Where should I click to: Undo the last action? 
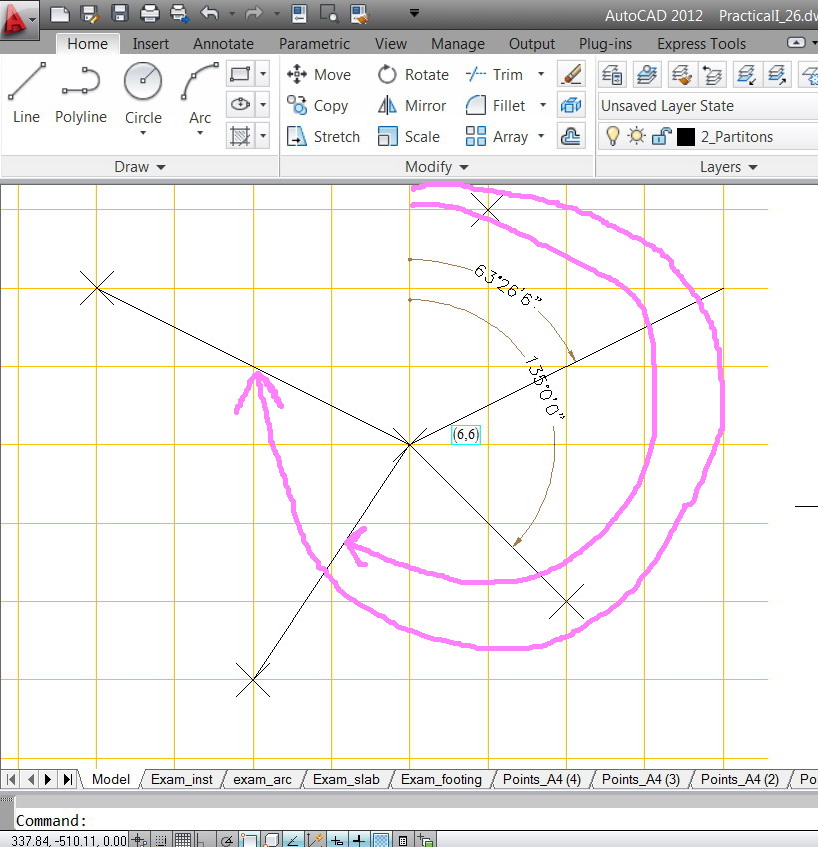[x=210, y=13]
